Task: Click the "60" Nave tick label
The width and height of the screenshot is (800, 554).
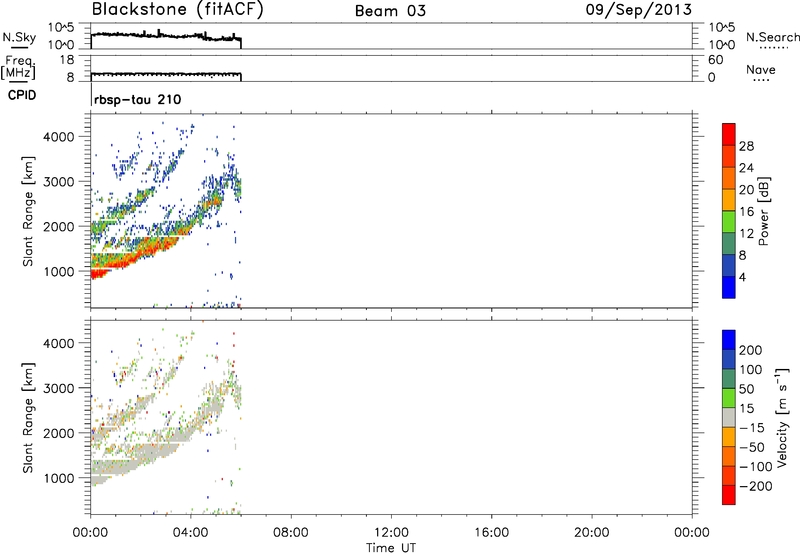Action: point(715,60)
